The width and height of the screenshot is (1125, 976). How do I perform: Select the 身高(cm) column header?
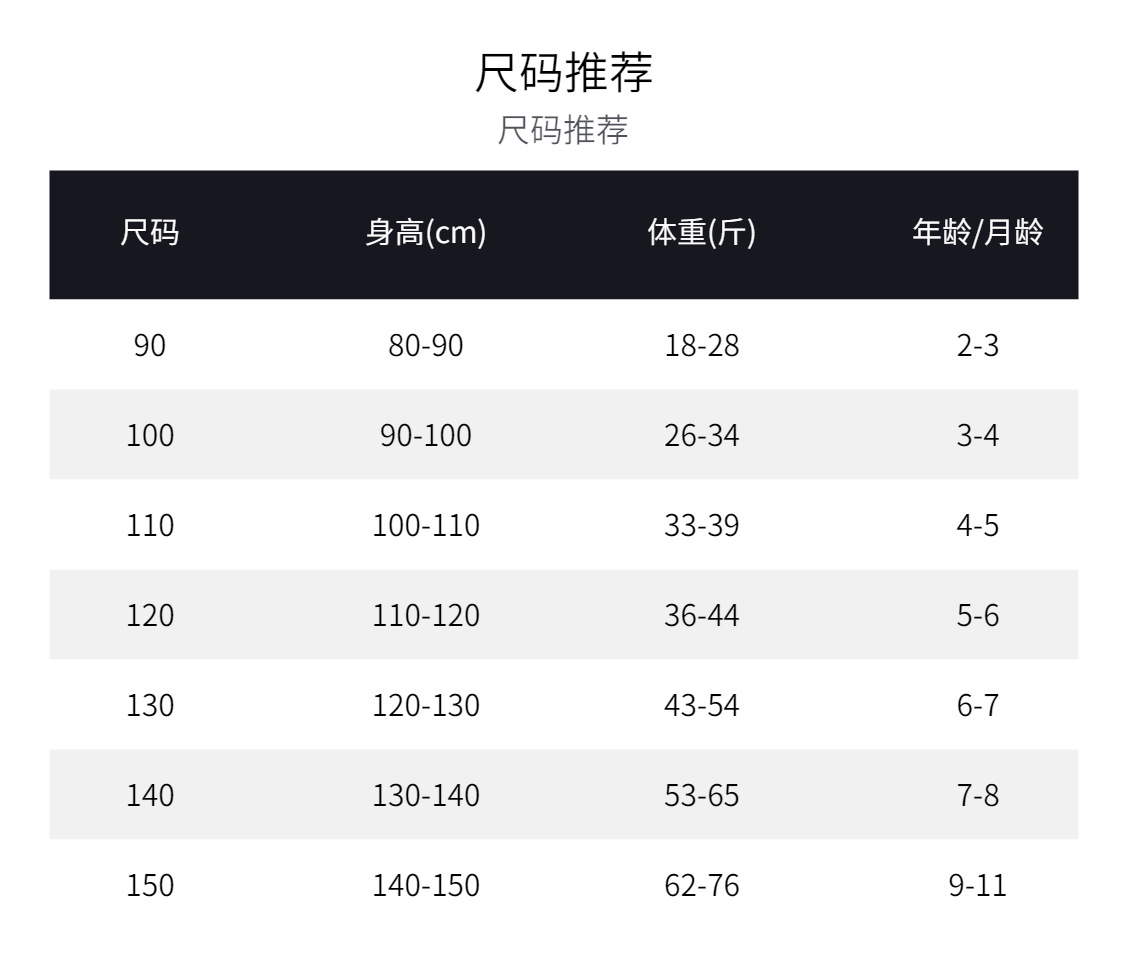(x=426, y=233)
